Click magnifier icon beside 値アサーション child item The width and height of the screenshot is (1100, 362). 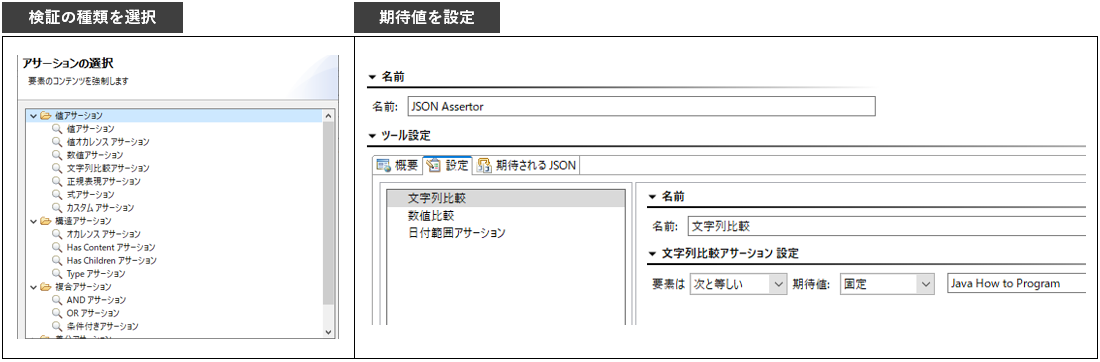pyautogui.click(x=56, y=129)
